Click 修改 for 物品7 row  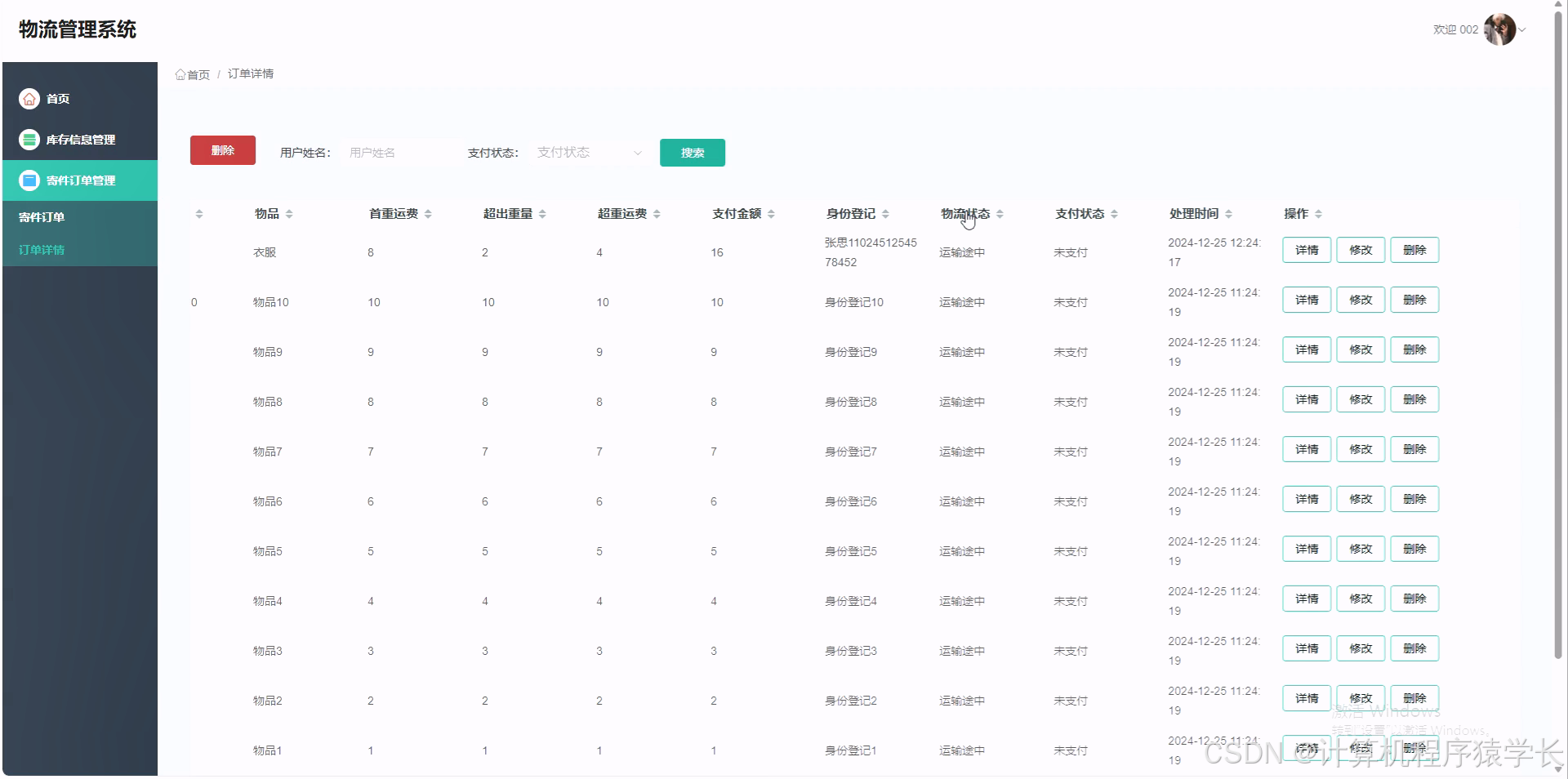pyautogui.click(x=1361, y=449)
